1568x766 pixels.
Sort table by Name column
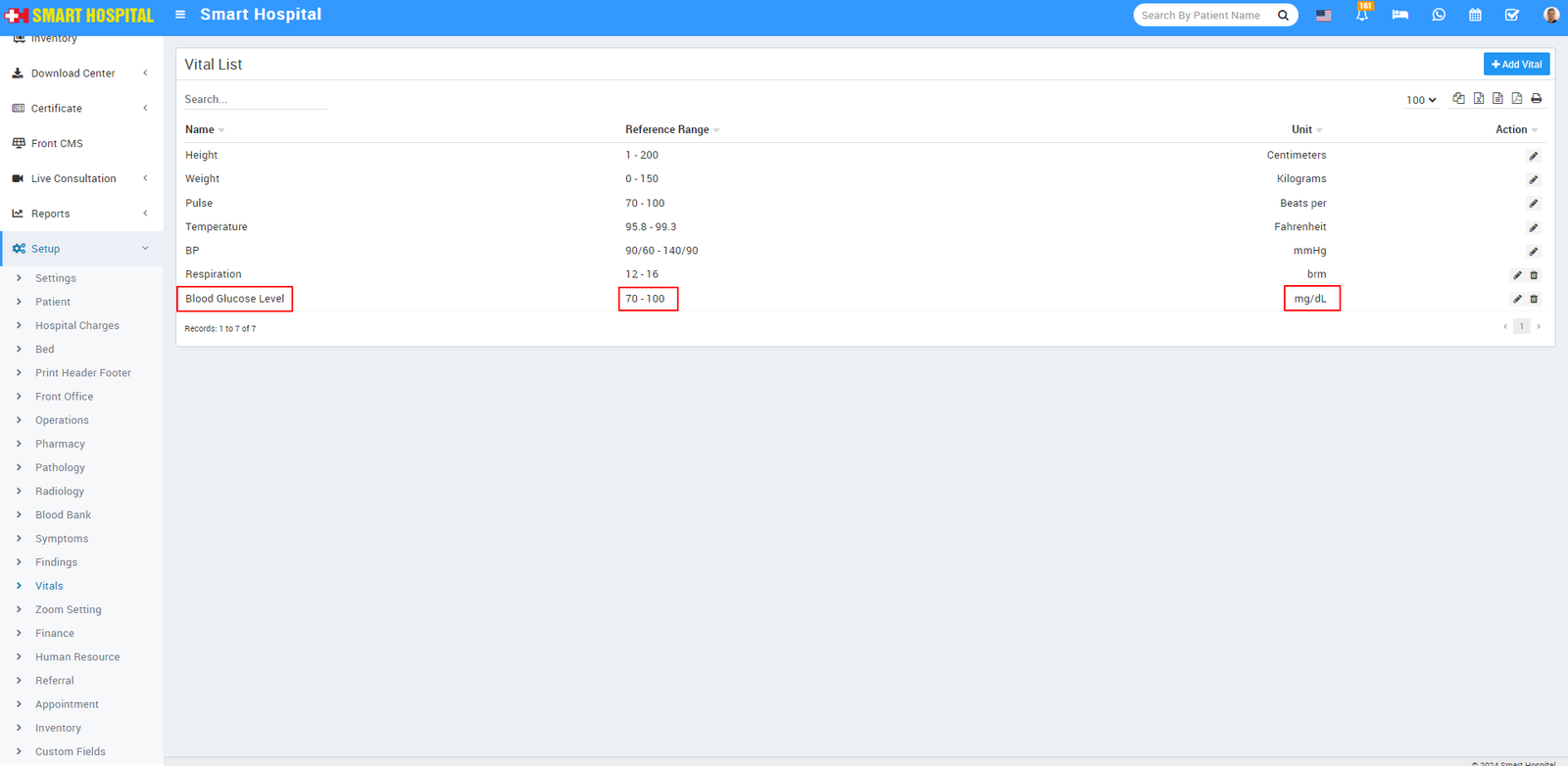coord(200,129)
